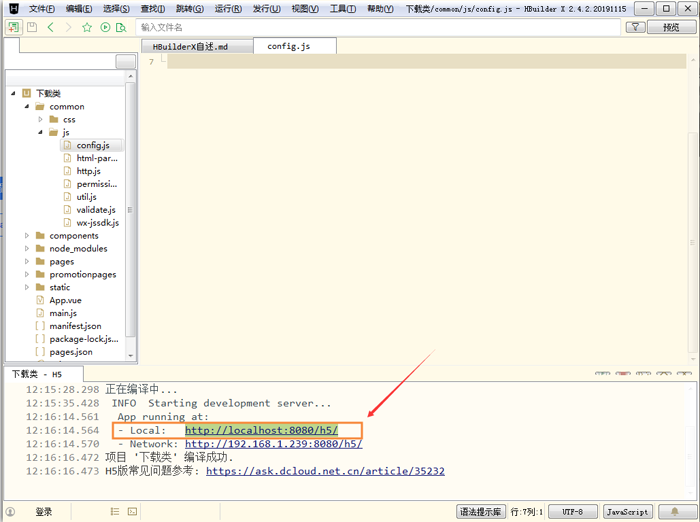
Task: Collapse the common folder arrow
Action: [x=27, y=106]
